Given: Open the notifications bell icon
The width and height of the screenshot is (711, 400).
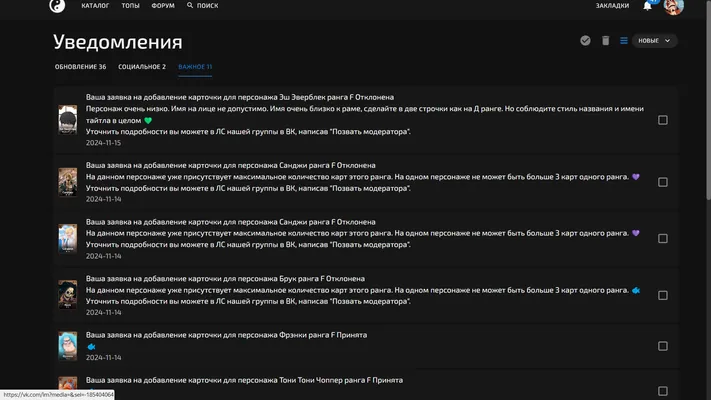Looking at the screenshot, I should (x=648, y=6).
